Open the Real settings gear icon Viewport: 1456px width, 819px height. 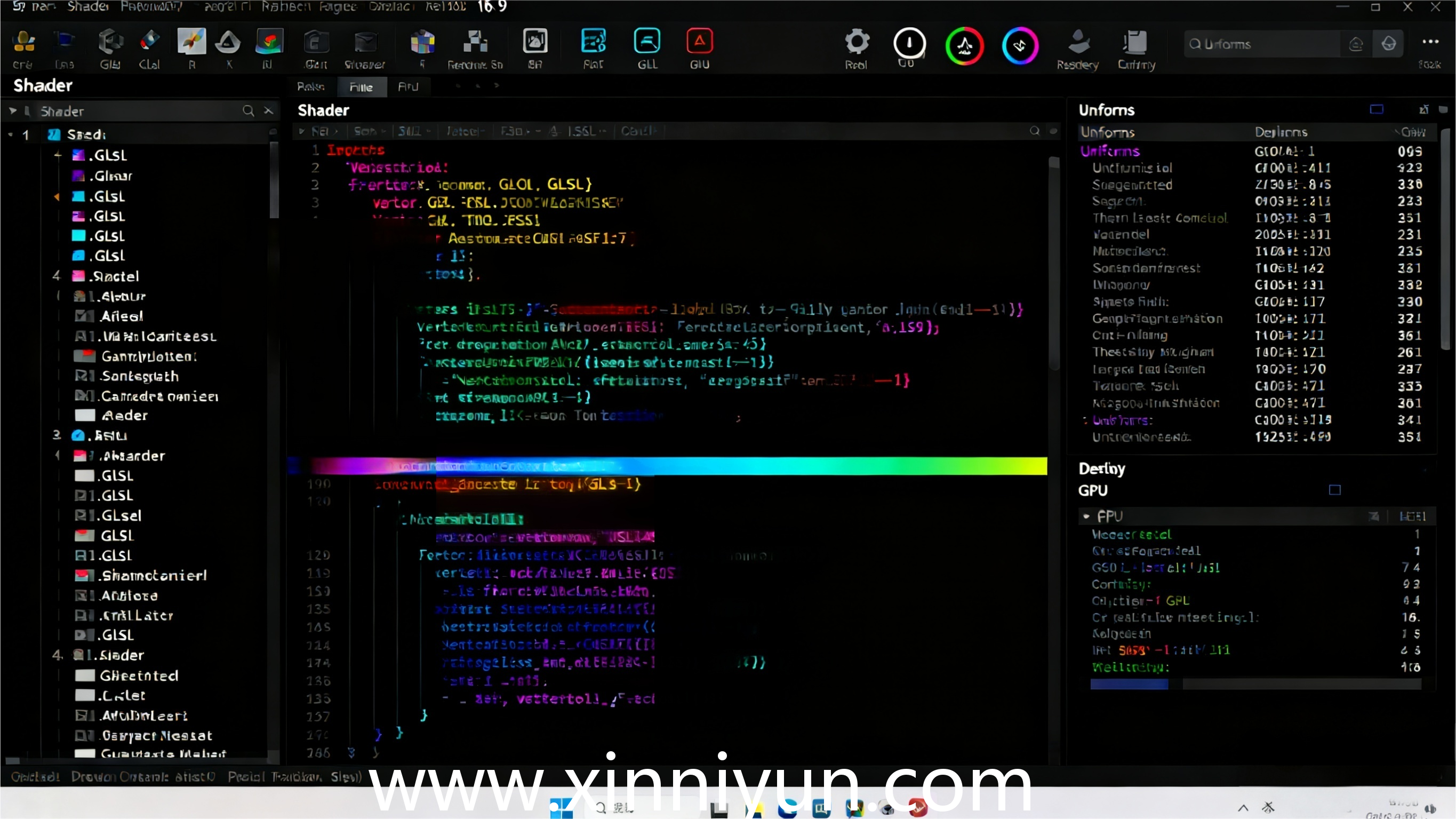[857, 42]
